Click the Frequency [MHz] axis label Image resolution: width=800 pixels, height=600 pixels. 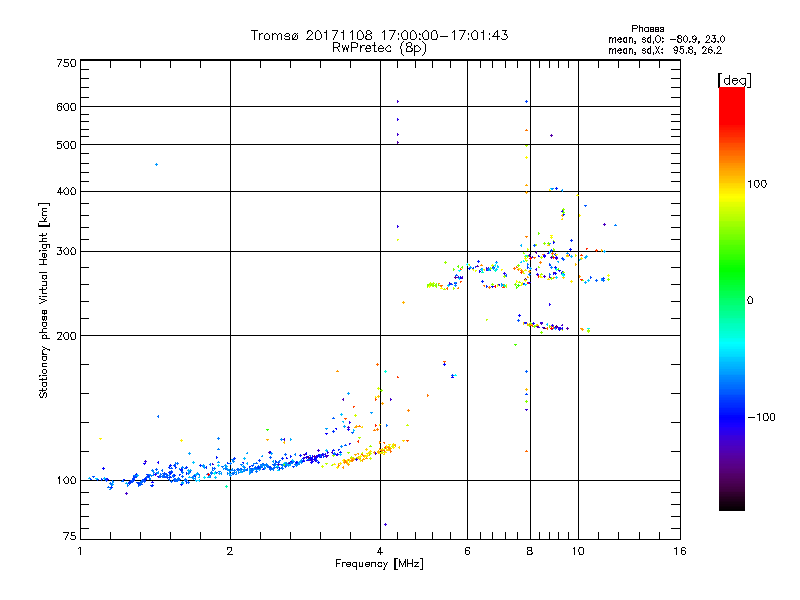pos(379,565)
